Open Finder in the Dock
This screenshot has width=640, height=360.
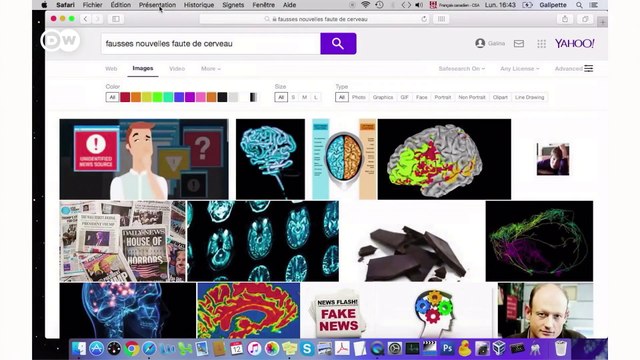click(x=79, y=349)
